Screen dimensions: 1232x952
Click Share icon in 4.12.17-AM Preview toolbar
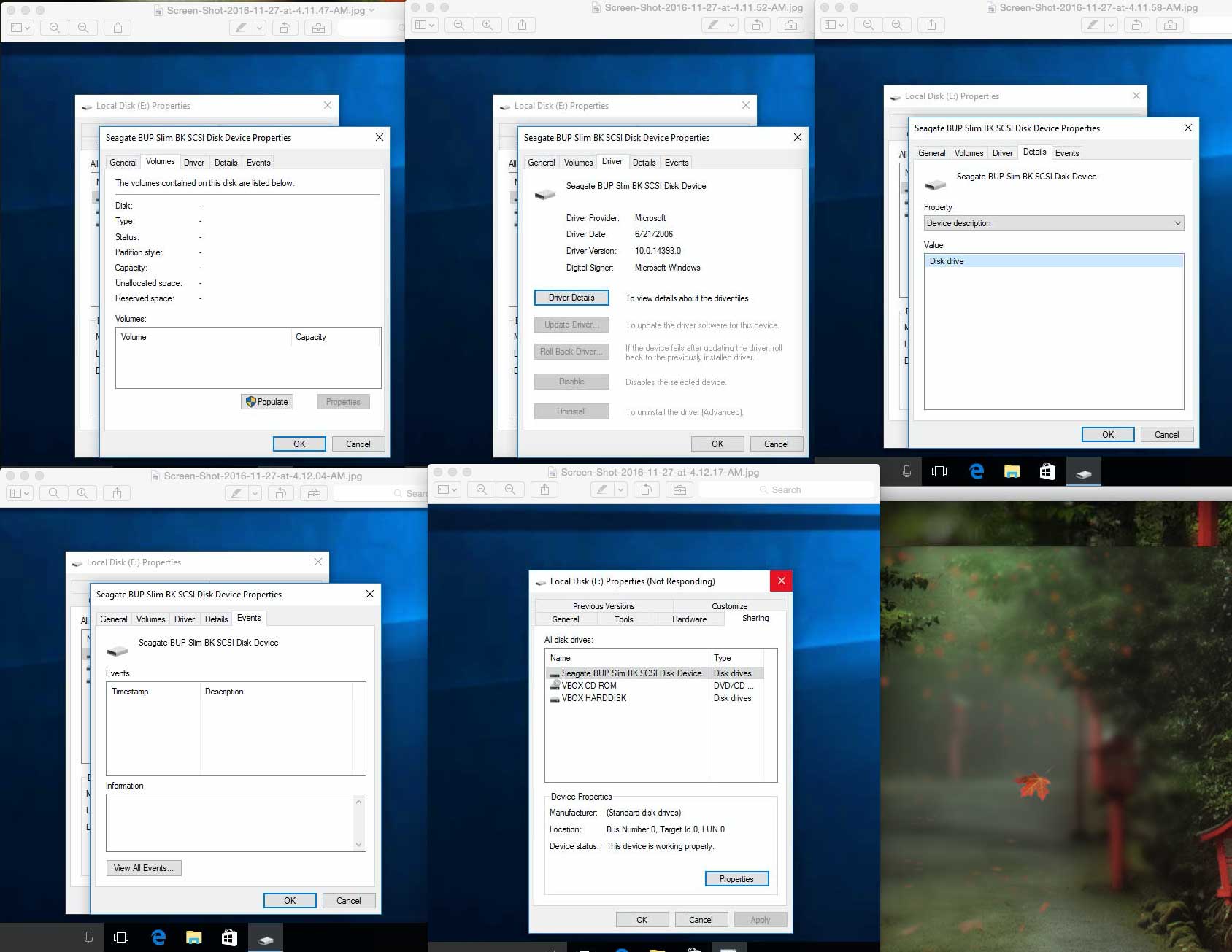point(544,489)
